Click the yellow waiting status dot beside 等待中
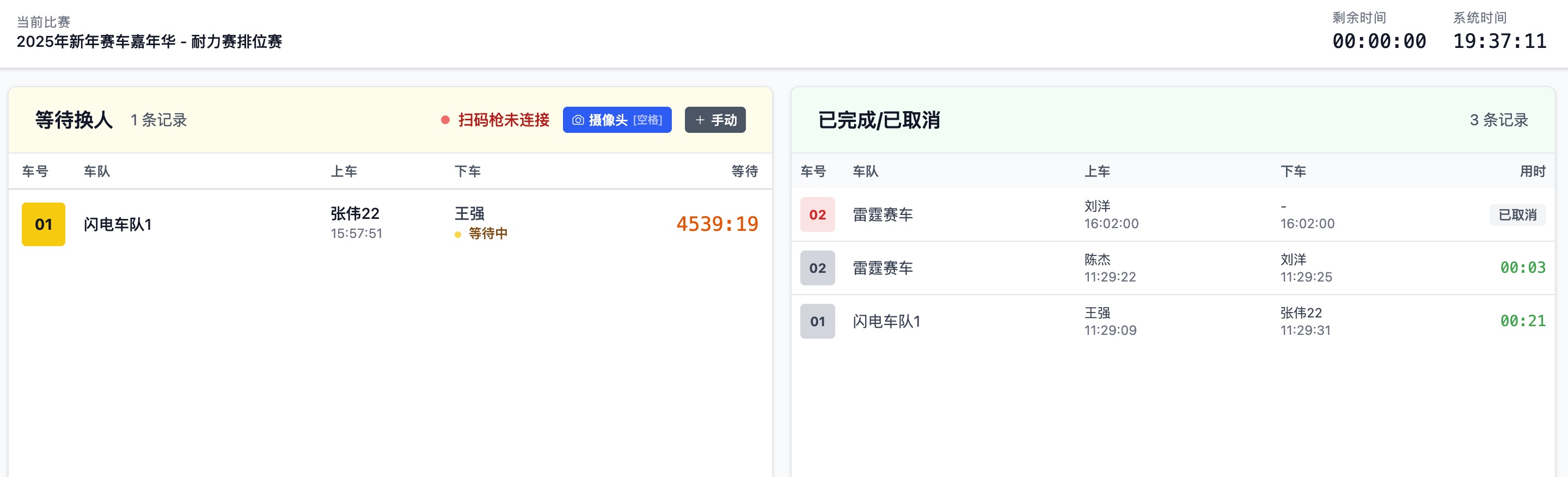 (457, 233)
